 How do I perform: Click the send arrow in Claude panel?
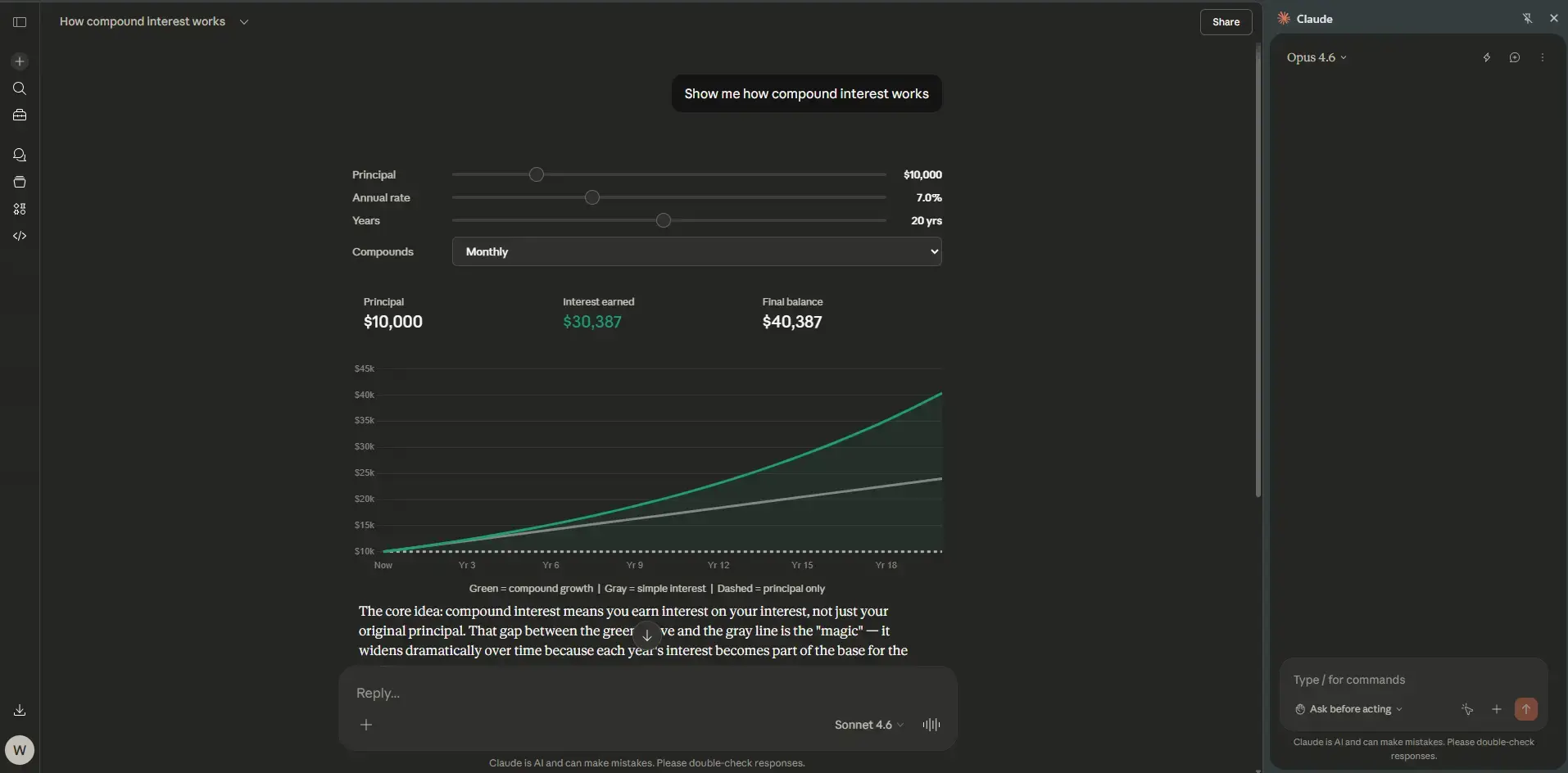(x=1525, y=709)
